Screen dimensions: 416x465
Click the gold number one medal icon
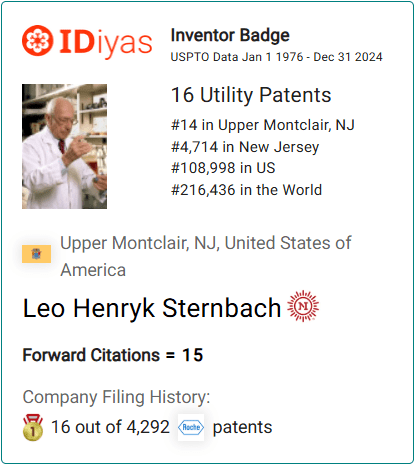pos(33,427)
